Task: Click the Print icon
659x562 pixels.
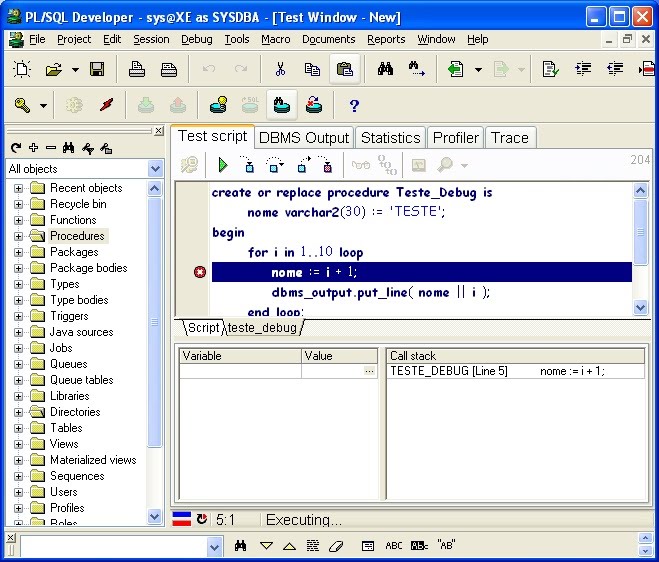Action: click(137, 69)
